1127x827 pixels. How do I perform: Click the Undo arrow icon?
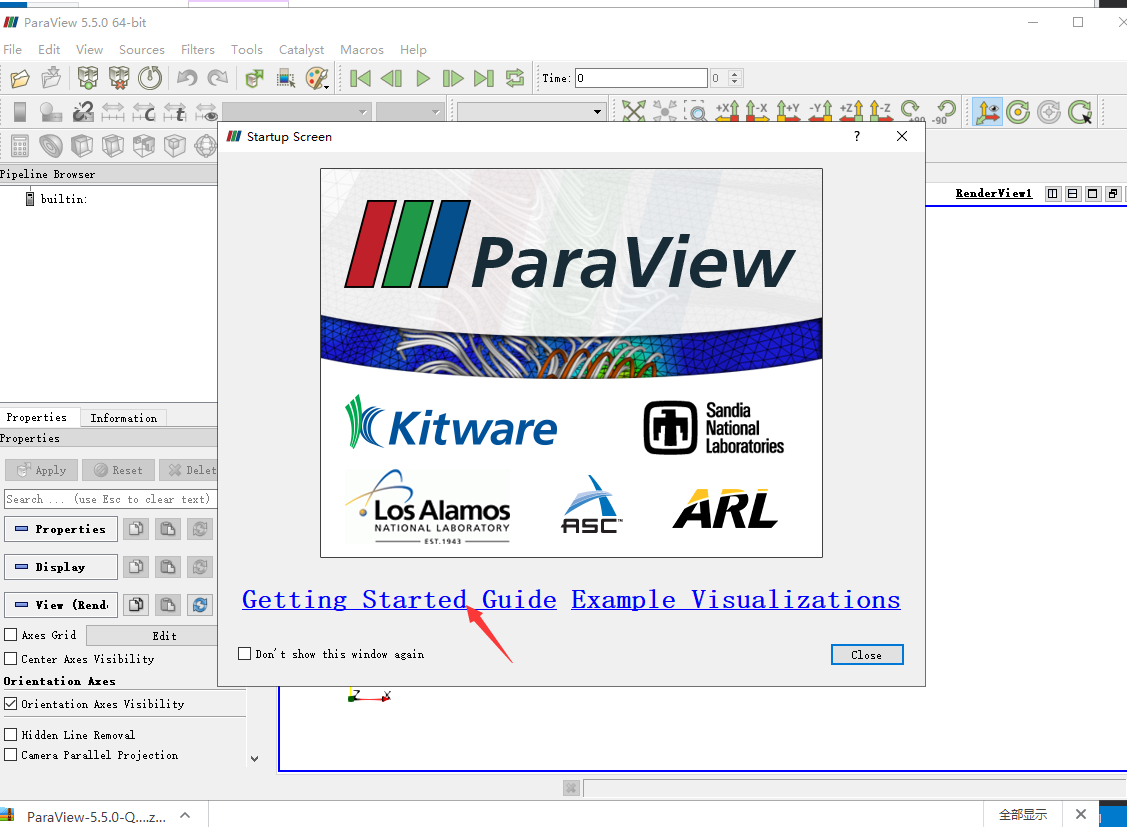click(187, 78)
